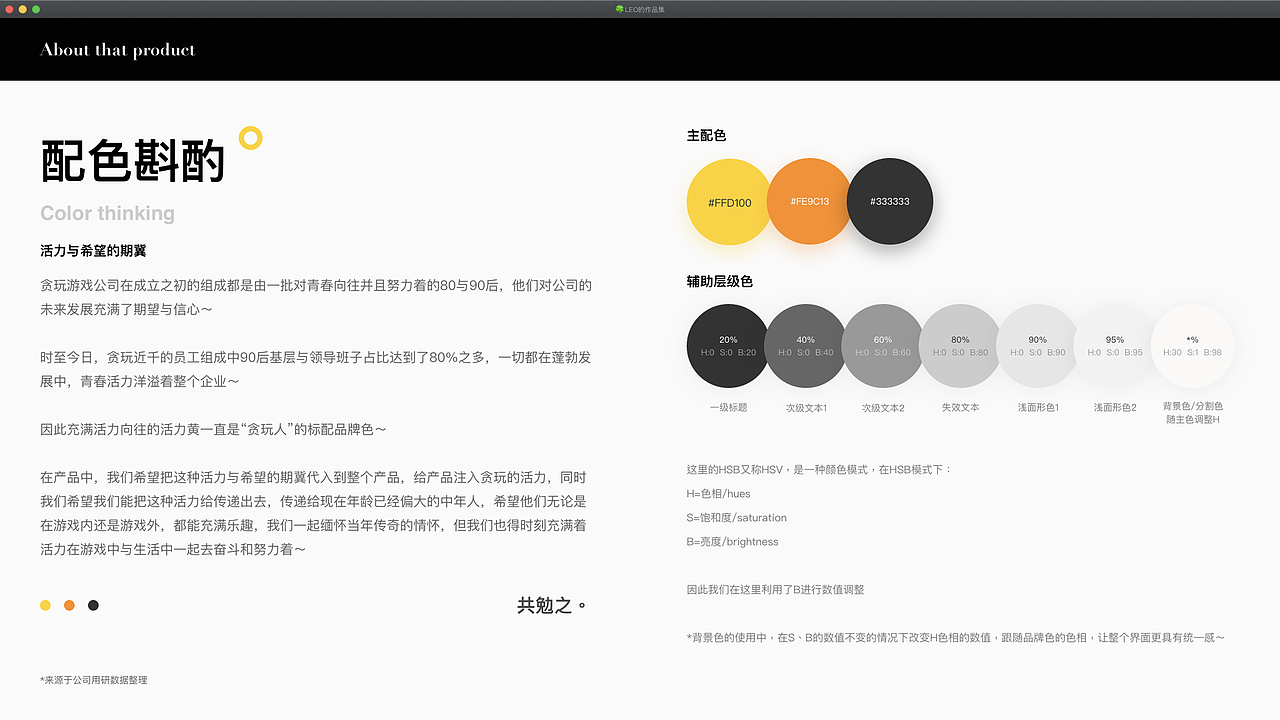The height and width of the screenshot is (720, 1280).
Task: Click the small dark dot above the footnote
Action: click(93, 605)
